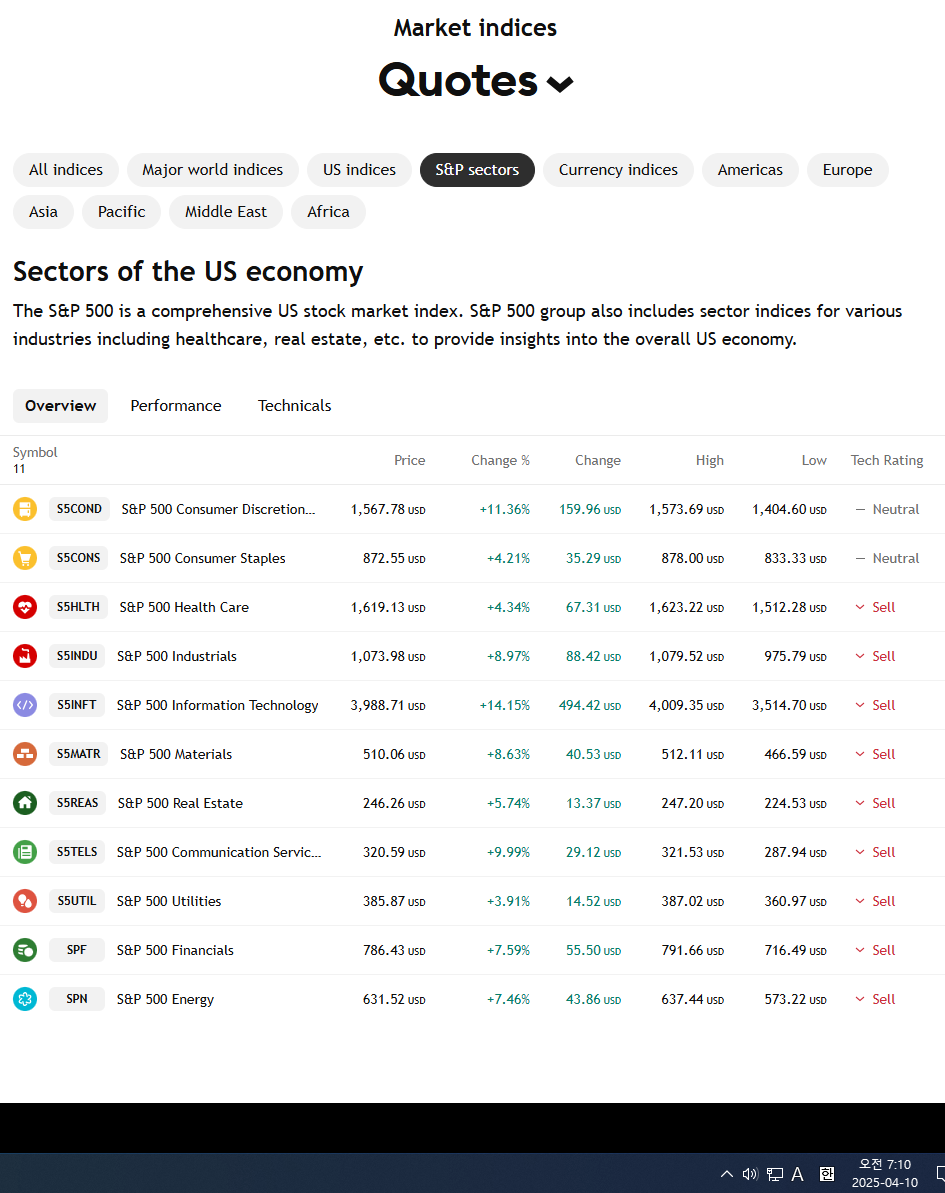Click S&P 500 Information Technology name
Image resolution: width=945 pixels, height=1193 pixels.
[x=218, y=705]
